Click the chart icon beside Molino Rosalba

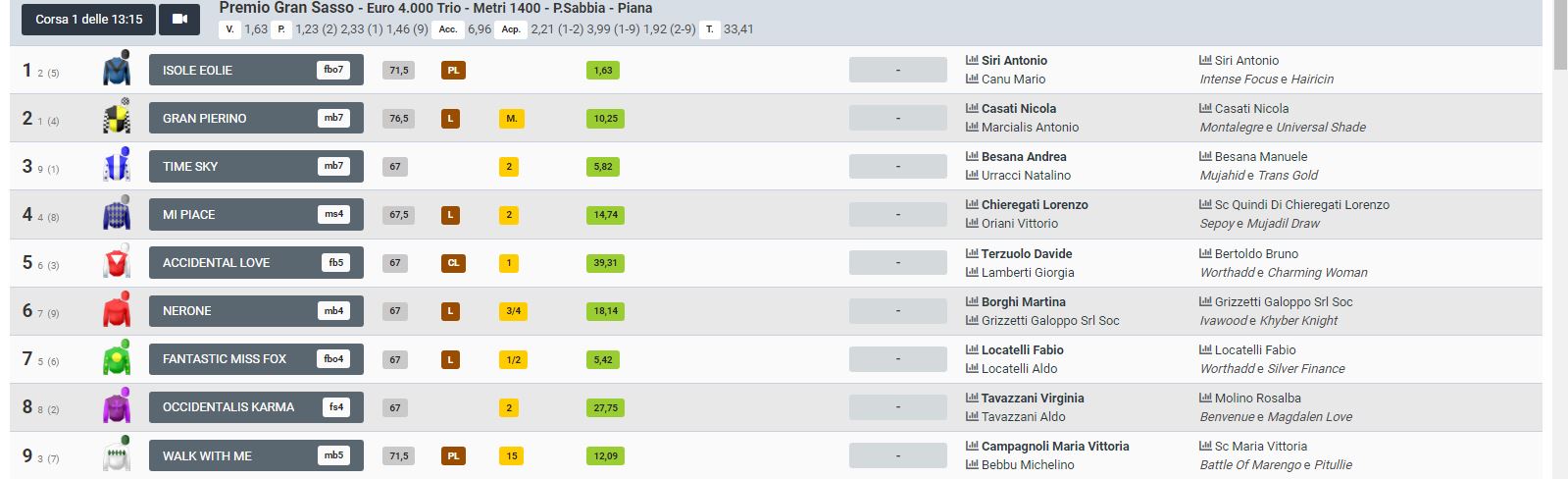tap(1205, 398)
